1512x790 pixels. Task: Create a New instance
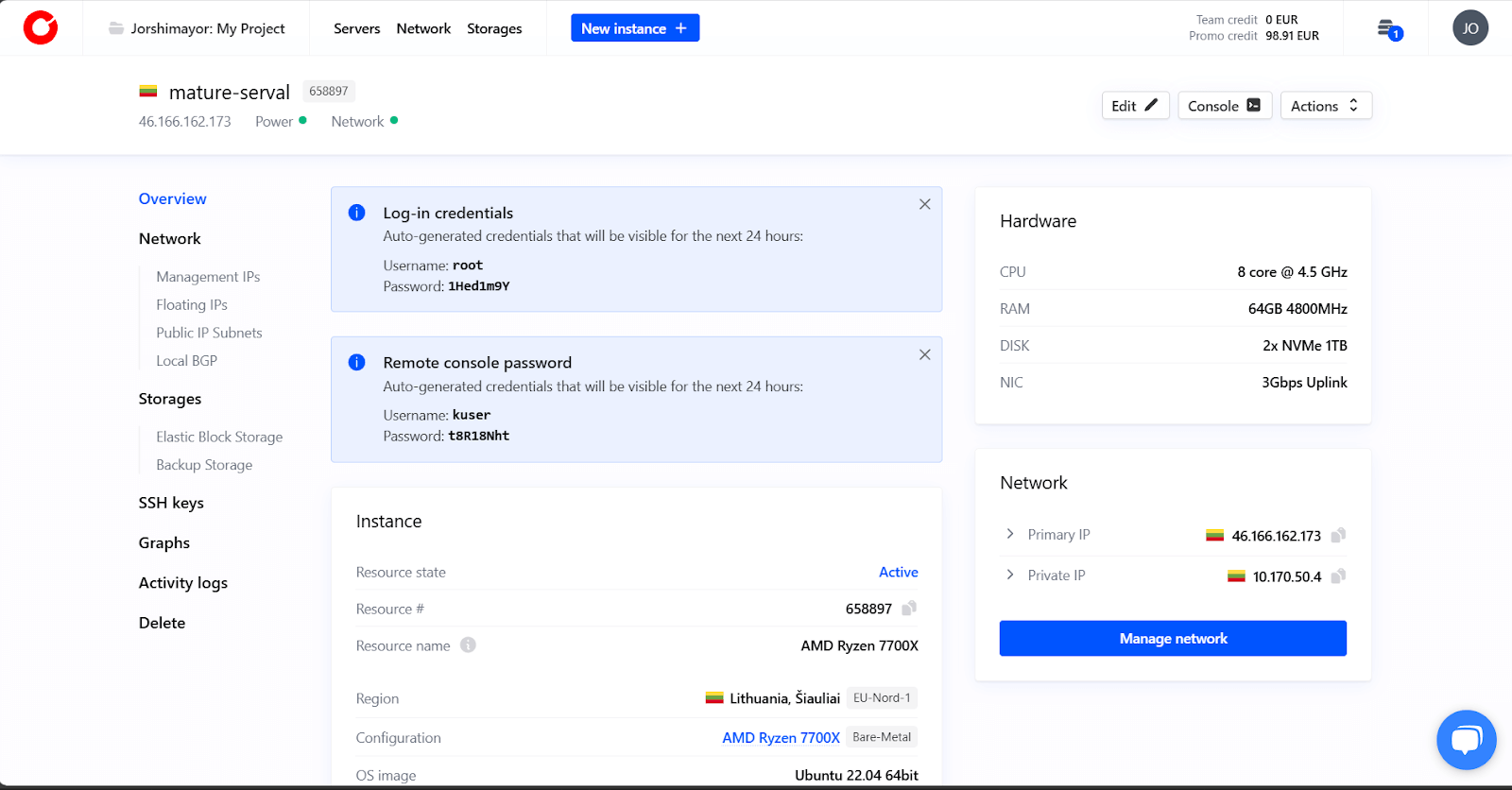coord(634,28)
